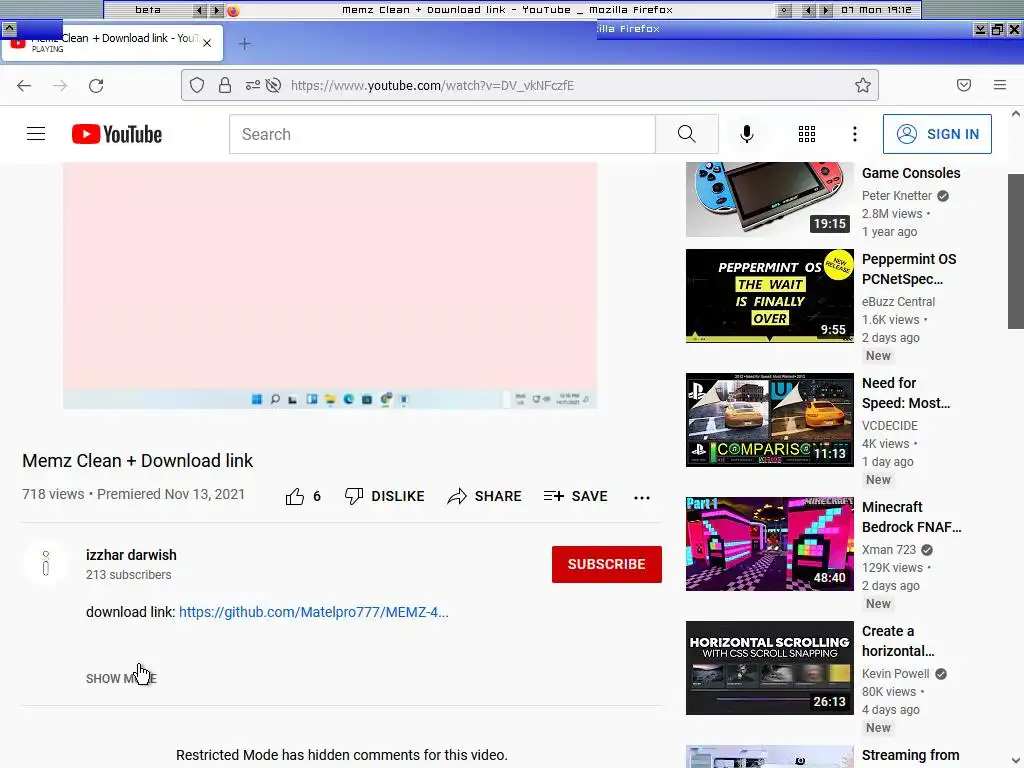This screenshot has width=1024, height=768.
Task: Click the 213 subscribers text
Action: click(x=129, y=575)
